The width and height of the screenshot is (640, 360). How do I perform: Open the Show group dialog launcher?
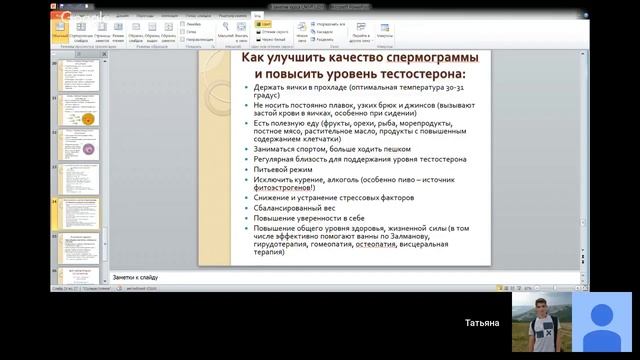pos(213,47)
